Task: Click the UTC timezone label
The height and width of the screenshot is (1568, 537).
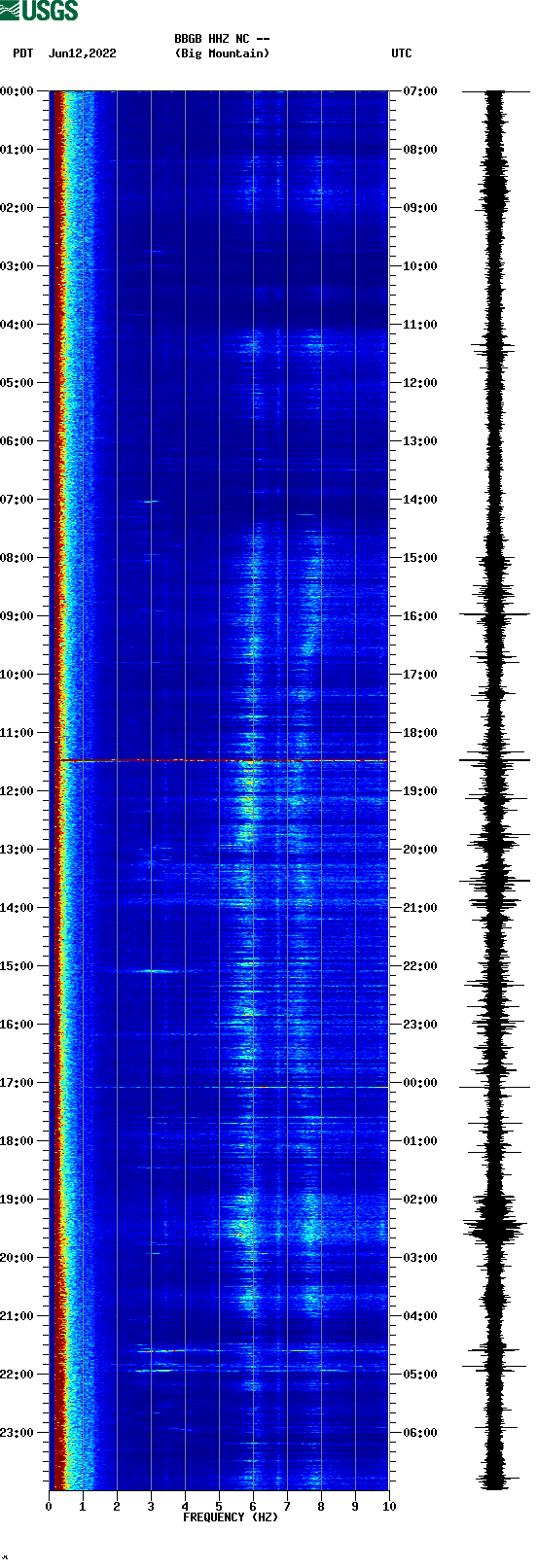Action: tap(402, 53)
